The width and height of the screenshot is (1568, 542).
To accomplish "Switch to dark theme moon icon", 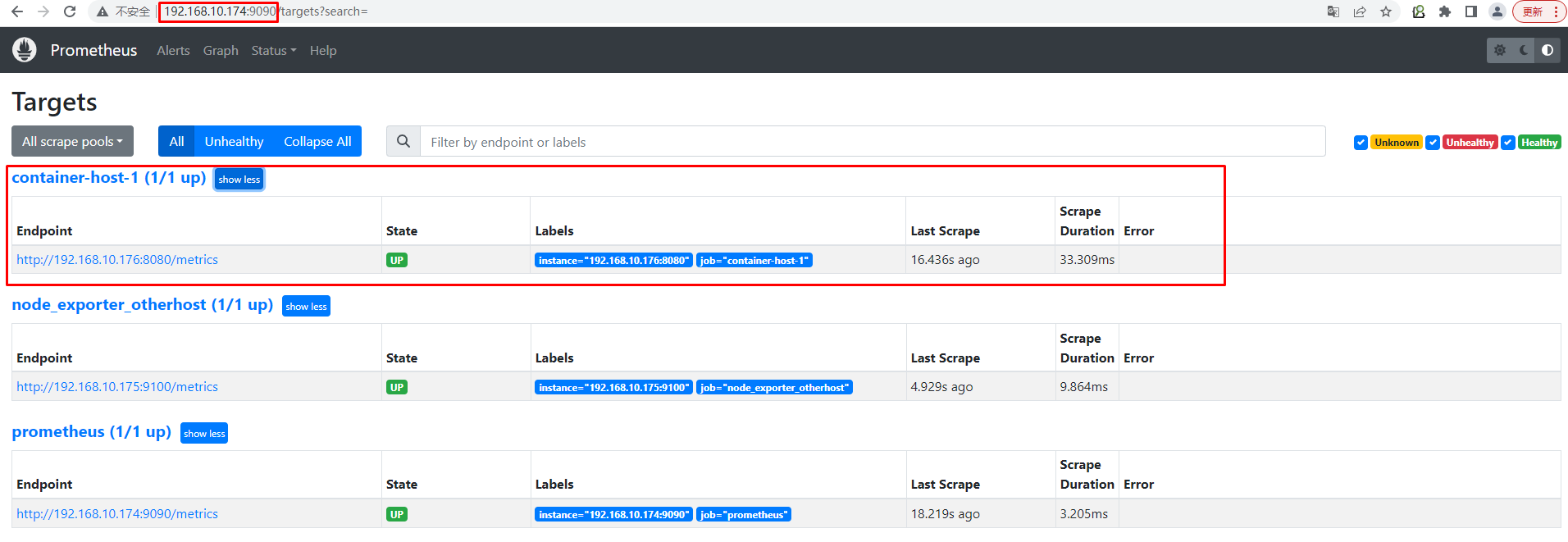I will click(1524, 50).
